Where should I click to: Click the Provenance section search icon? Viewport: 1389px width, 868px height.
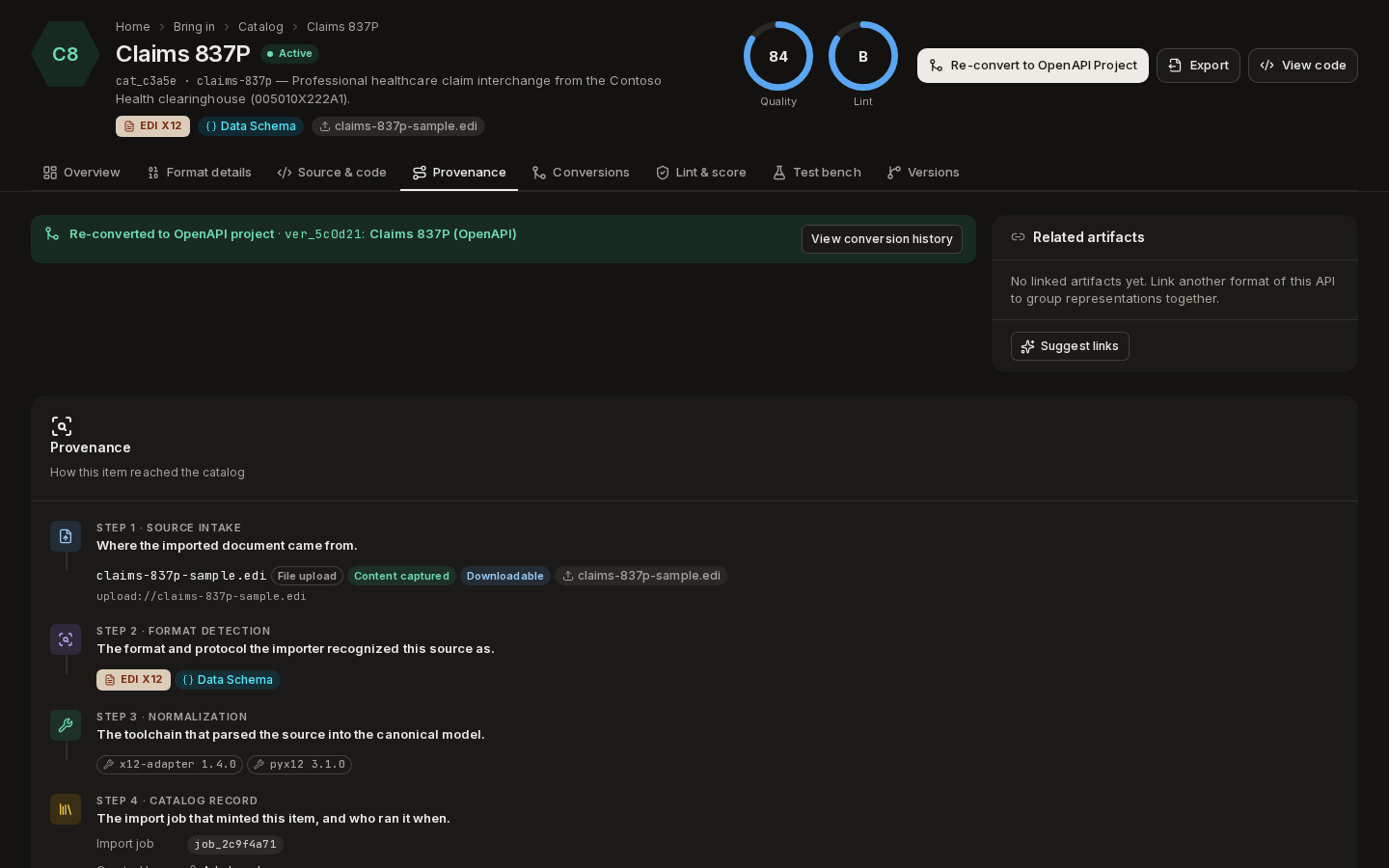(62, 426)
